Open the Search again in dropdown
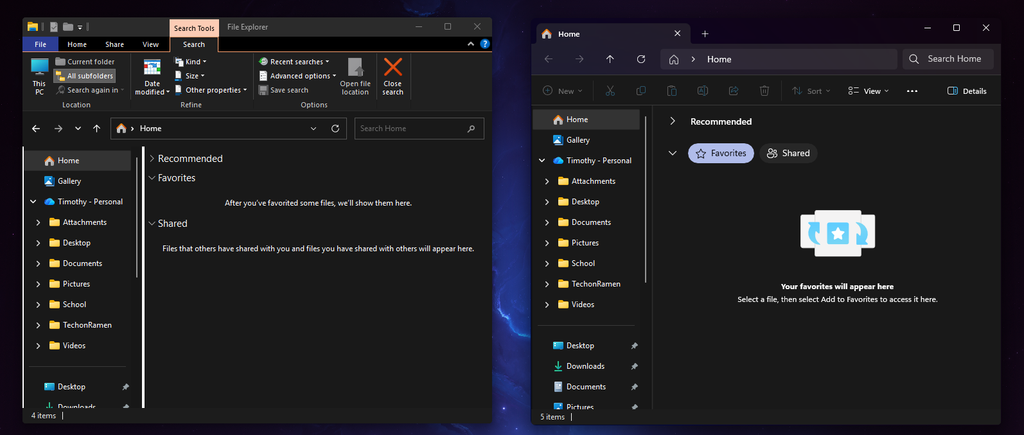This screenshot has height=435, width=1024. (89, 90)
